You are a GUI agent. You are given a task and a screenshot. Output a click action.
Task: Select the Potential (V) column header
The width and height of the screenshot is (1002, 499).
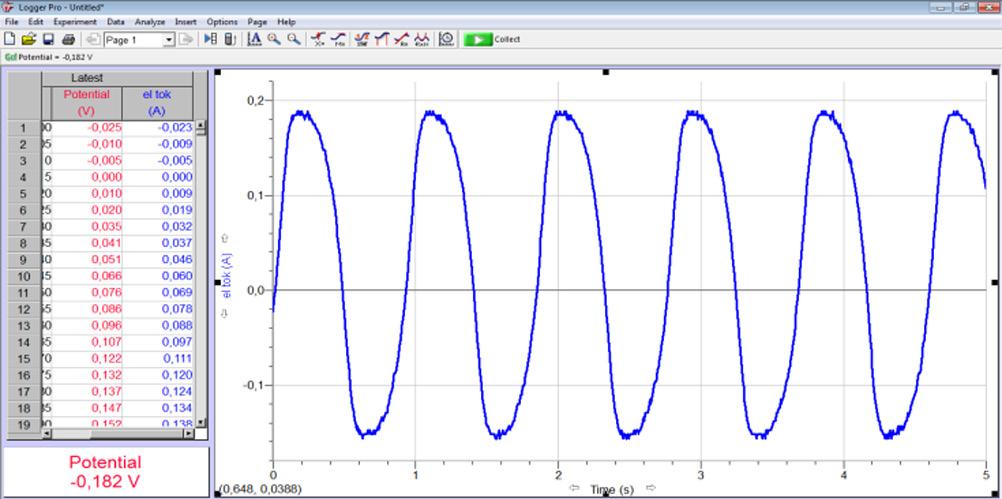tap(86, 102)
